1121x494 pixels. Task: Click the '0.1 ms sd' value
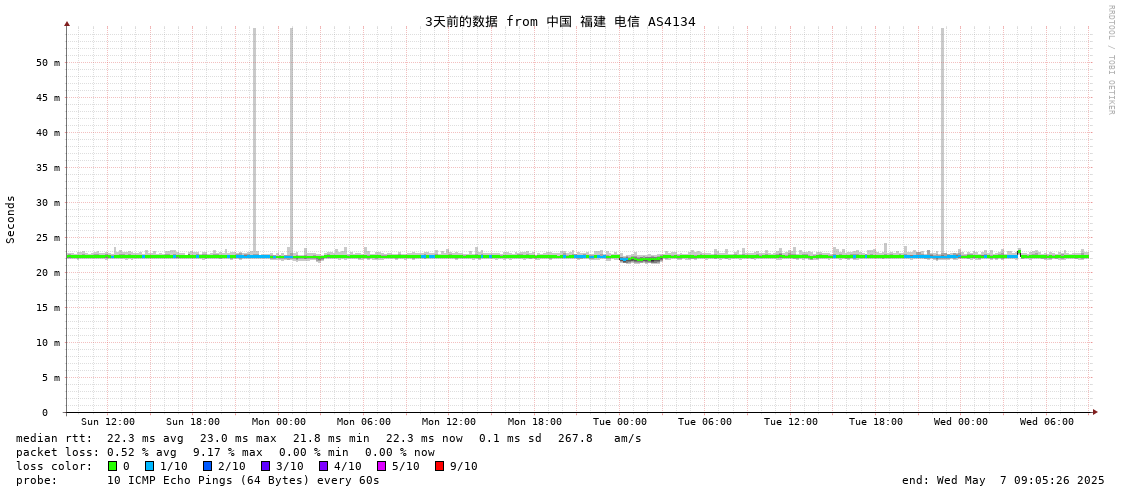coord(511,438)
